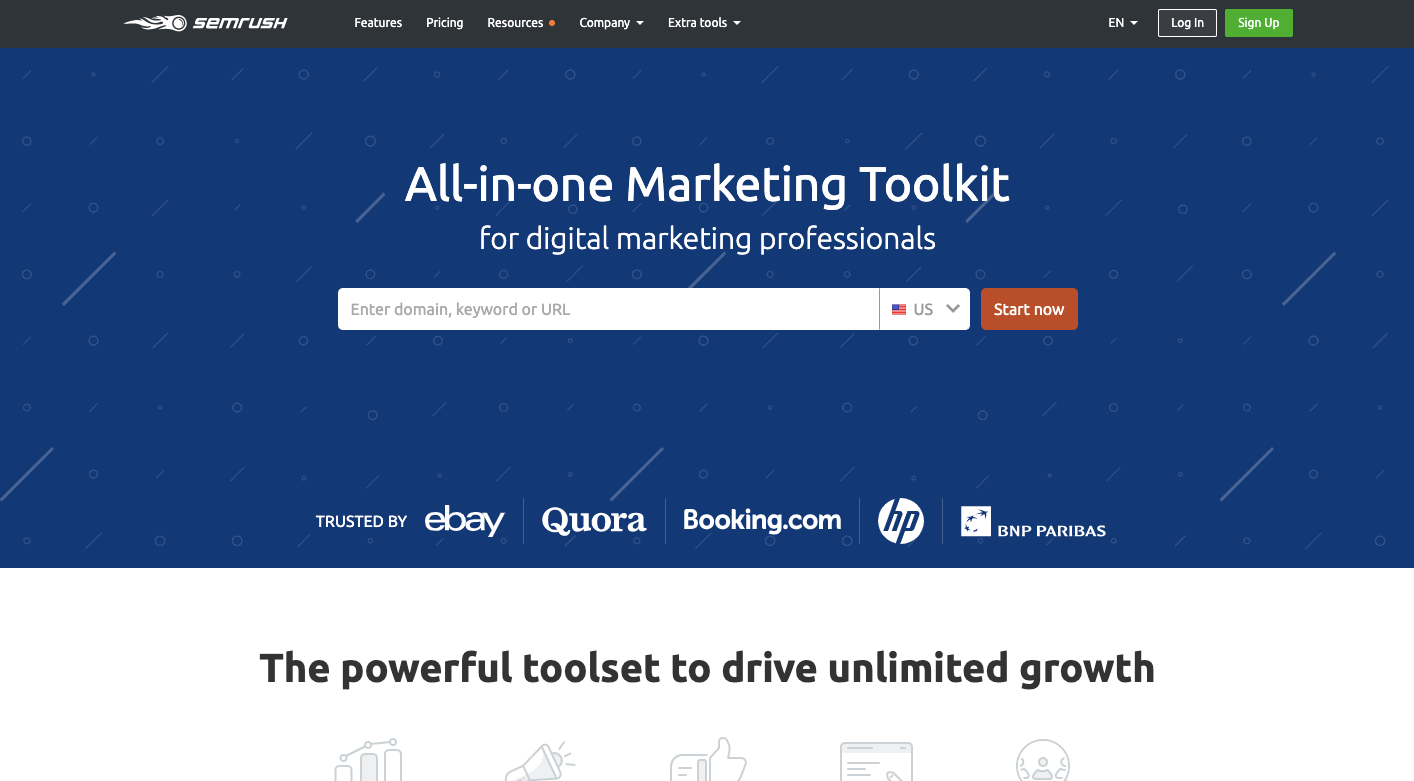The height and width of the screenshot is (781, 1414).
Task: Open the Resources menu item
Action: tap(520, 23)
